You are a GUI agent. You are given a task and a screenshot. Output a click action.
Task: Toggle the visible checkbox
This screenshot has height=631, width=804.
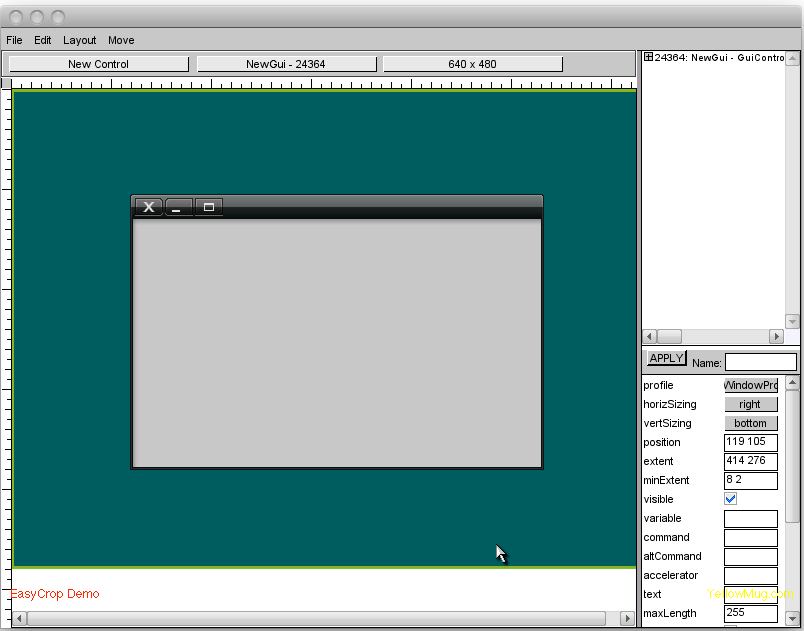point(731,499)
